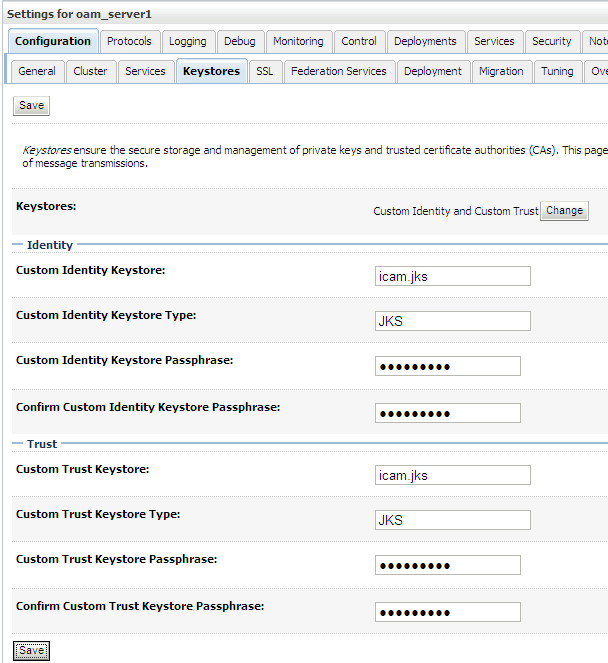Click the top Save button
The width and height of the screenshot is (608, 663).
(31, 106)
